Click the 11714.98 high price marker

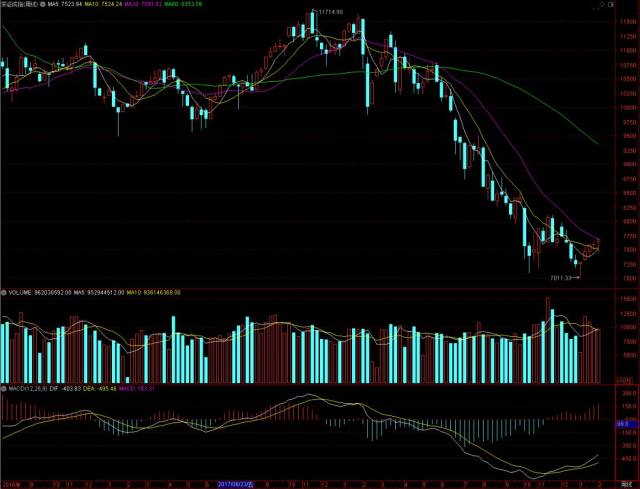click(331, 12)
